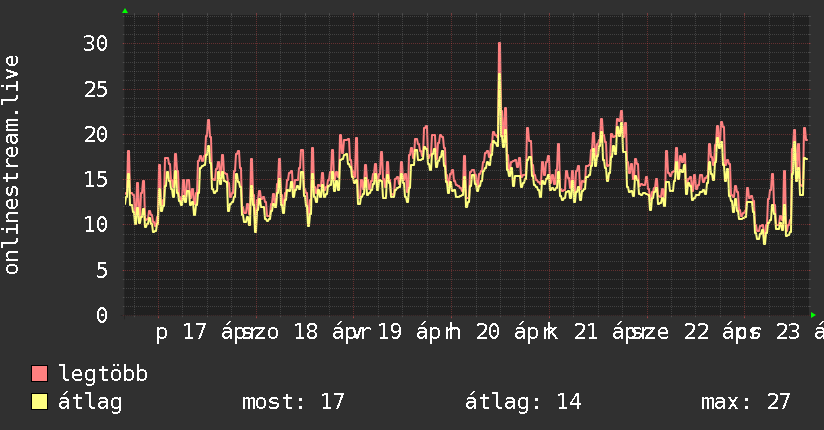824x430 pixels.
Task: Click the y-axis label 25
Action: click(96, 89)
